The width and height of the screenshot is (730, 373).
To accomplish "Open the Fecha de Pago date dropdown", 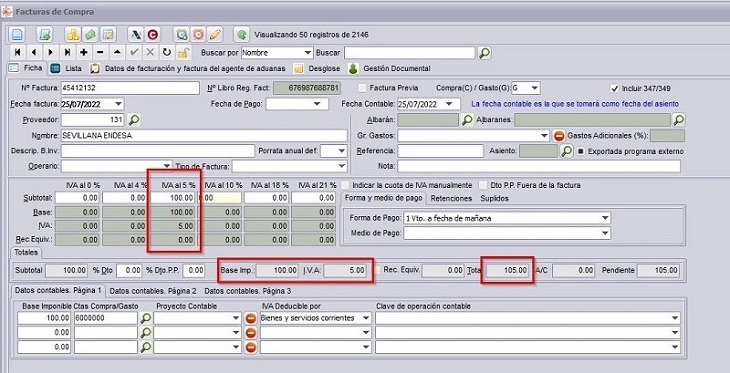I will 318,104.
